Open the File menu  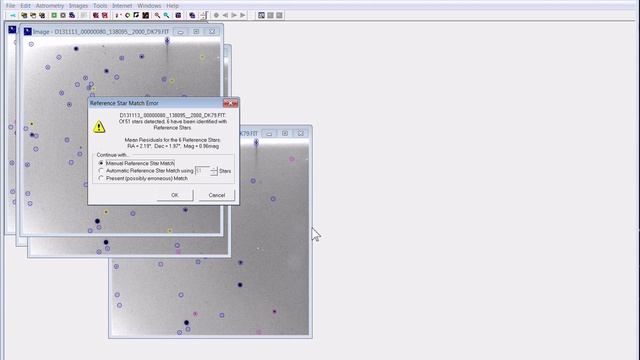11,6
